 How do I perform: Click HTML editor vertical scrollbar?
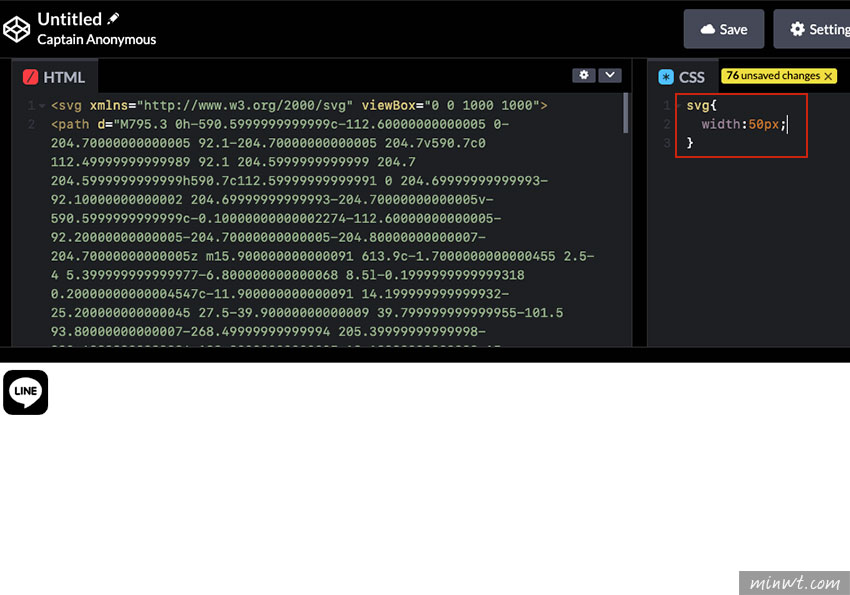(x=626, y=113)
